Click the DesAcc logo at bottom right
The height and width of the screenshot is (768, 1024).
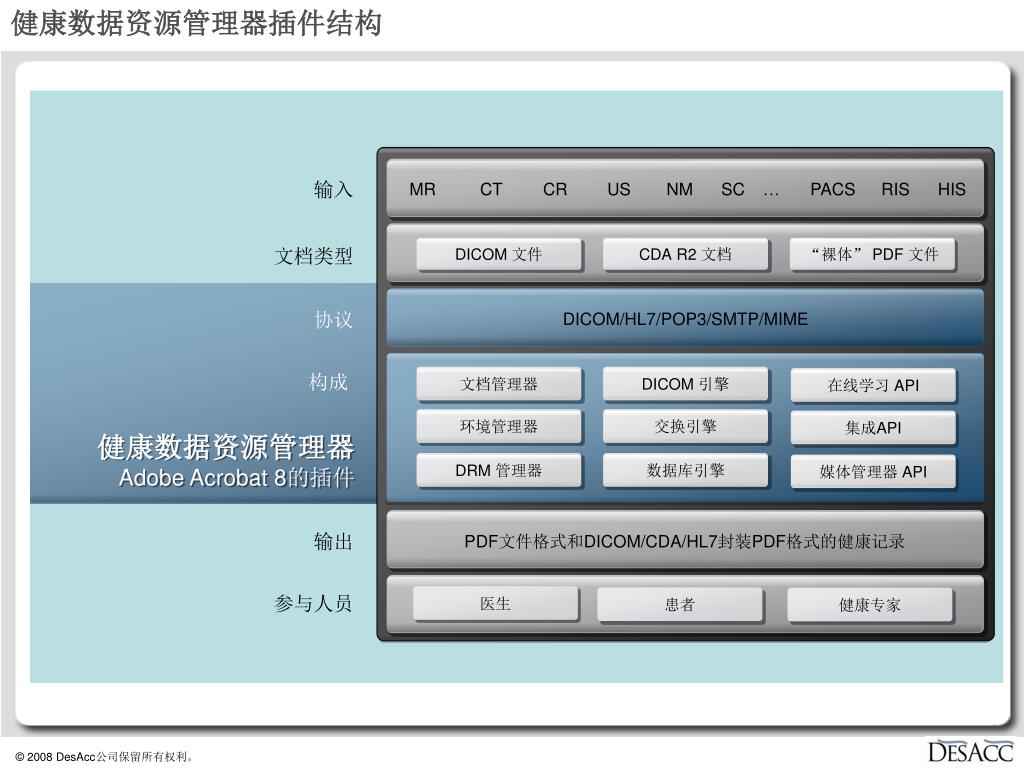(x=970, y=751)
